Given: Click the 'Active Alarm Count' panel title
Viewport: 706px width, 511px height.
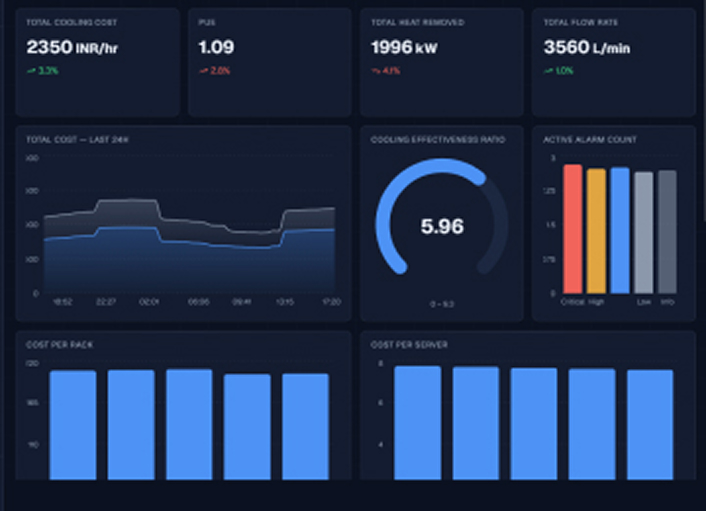Looking at the screenshot, I should [590, 140].
